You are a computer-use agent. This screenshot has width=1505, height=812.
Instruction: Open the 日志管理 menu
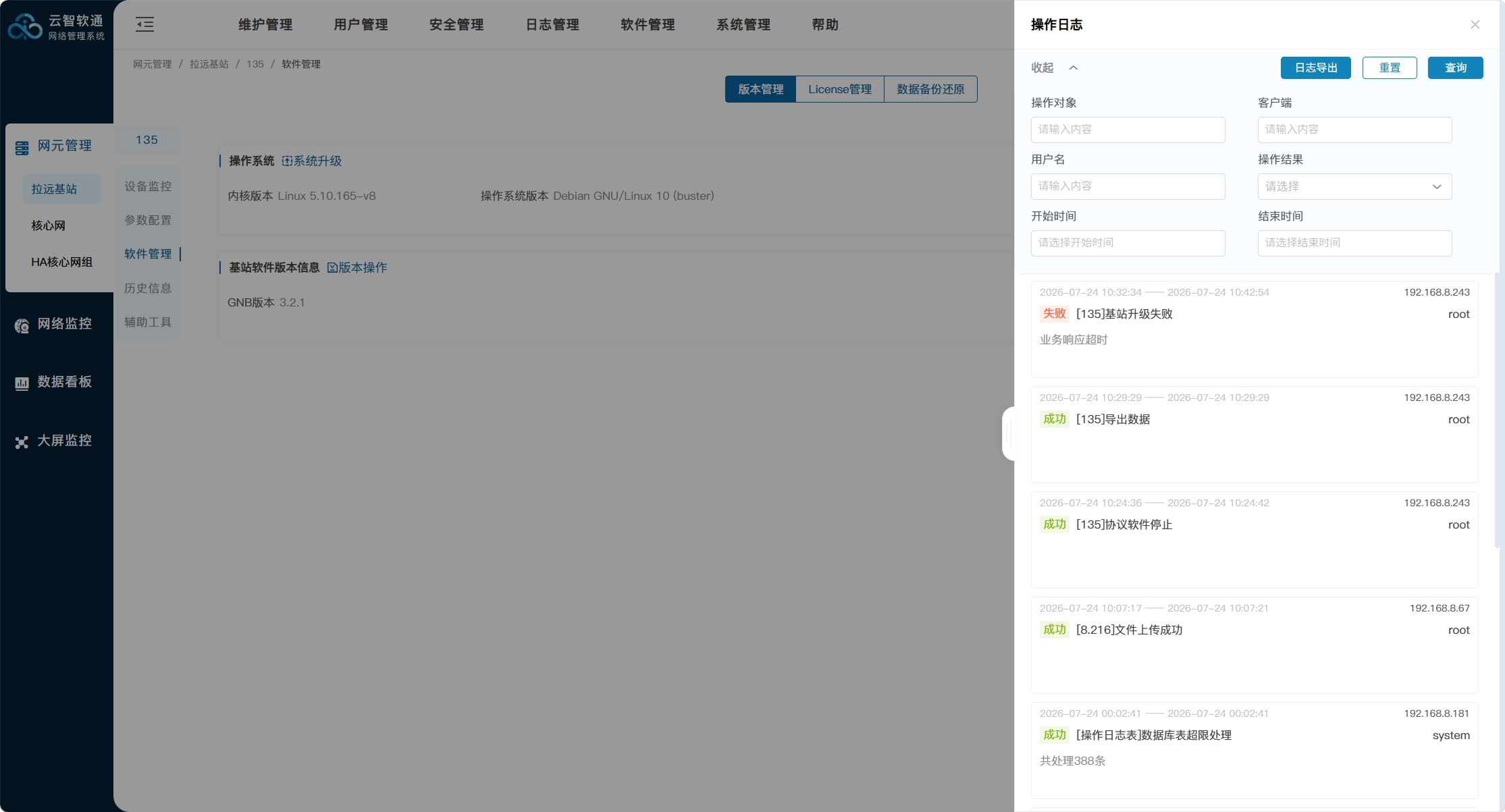point(552,25)
